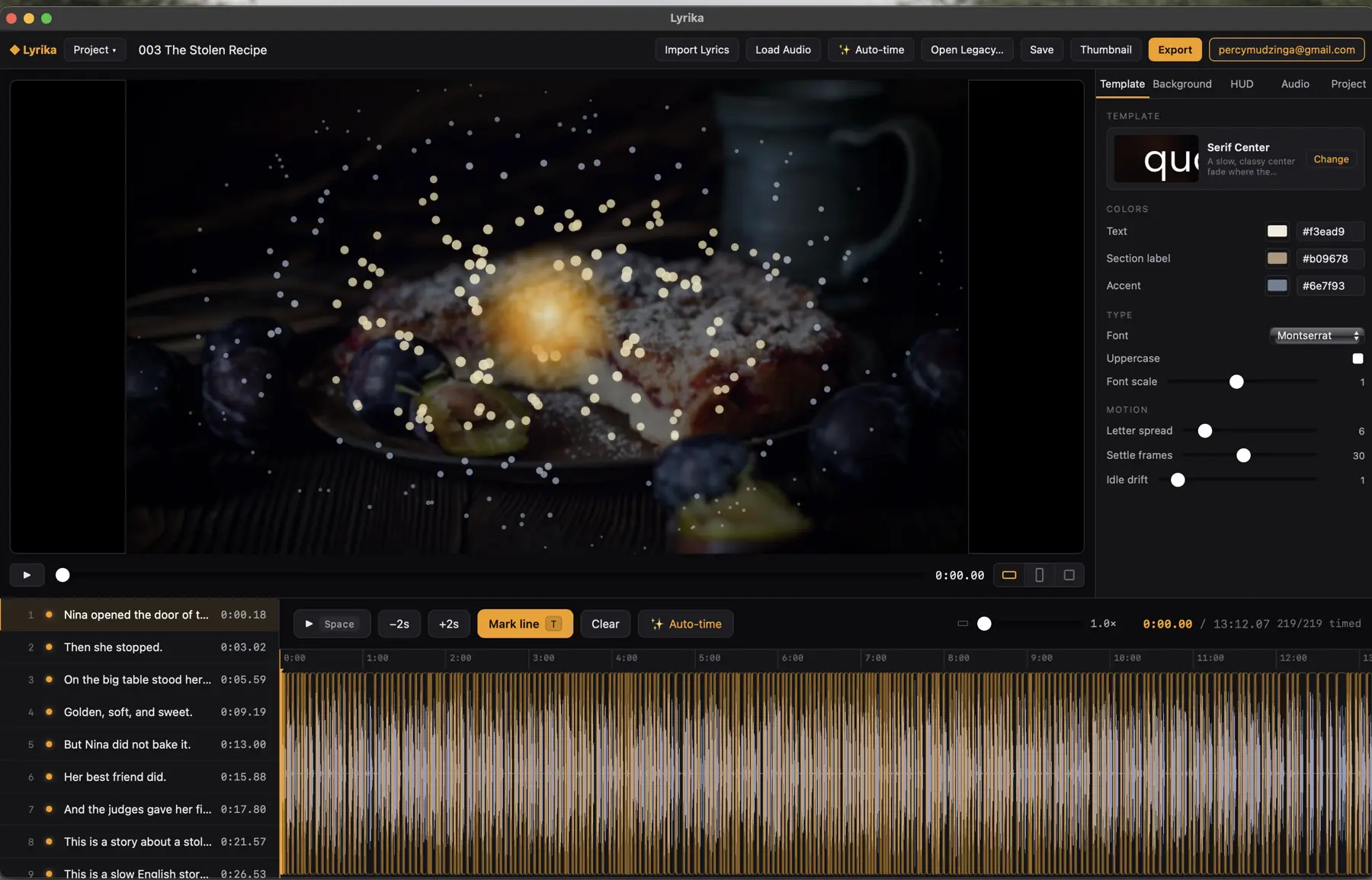Click the 0:15.88 timestamp of line 6
Screen dimensions: 1372x880
pos(243,777)
